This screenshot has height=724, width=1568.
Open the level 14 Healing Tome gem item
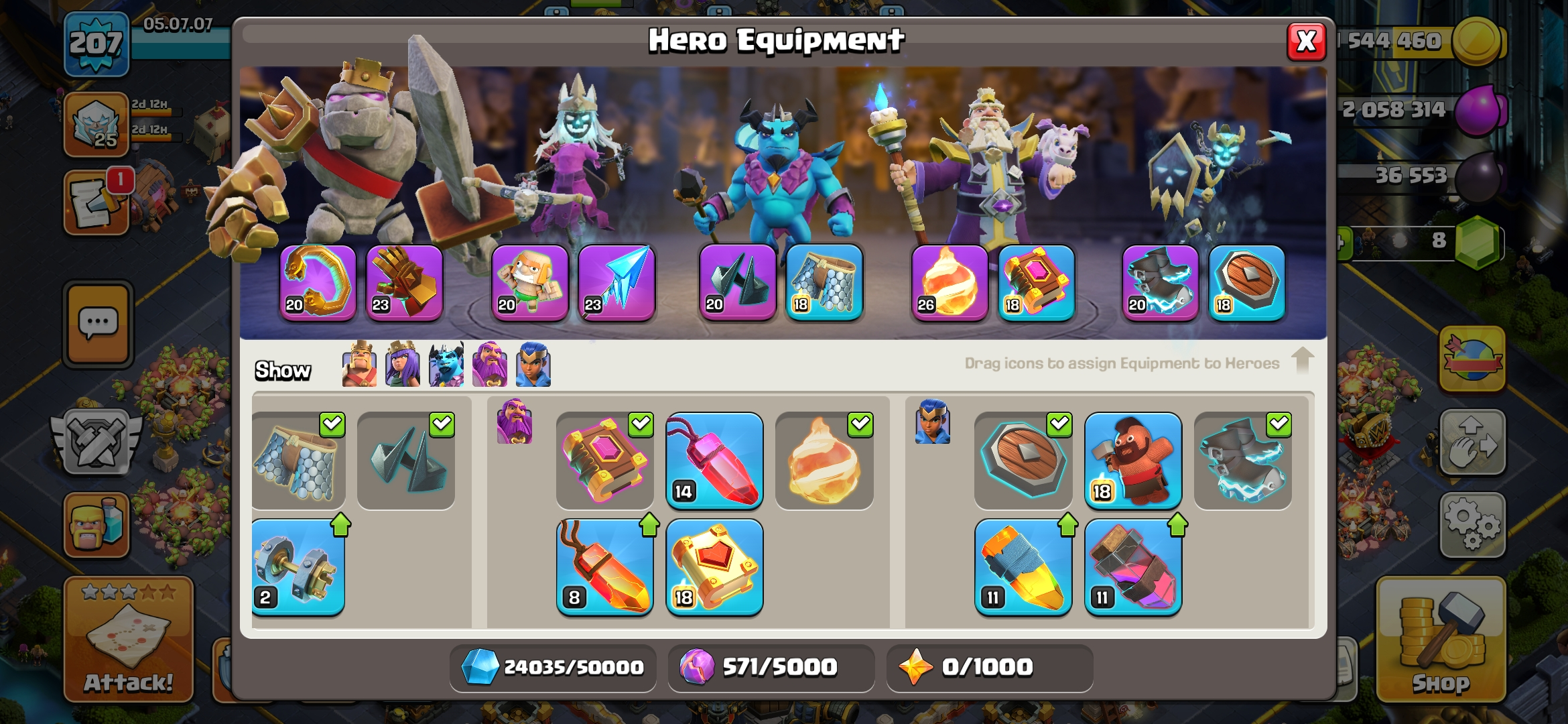pos(714,461)
